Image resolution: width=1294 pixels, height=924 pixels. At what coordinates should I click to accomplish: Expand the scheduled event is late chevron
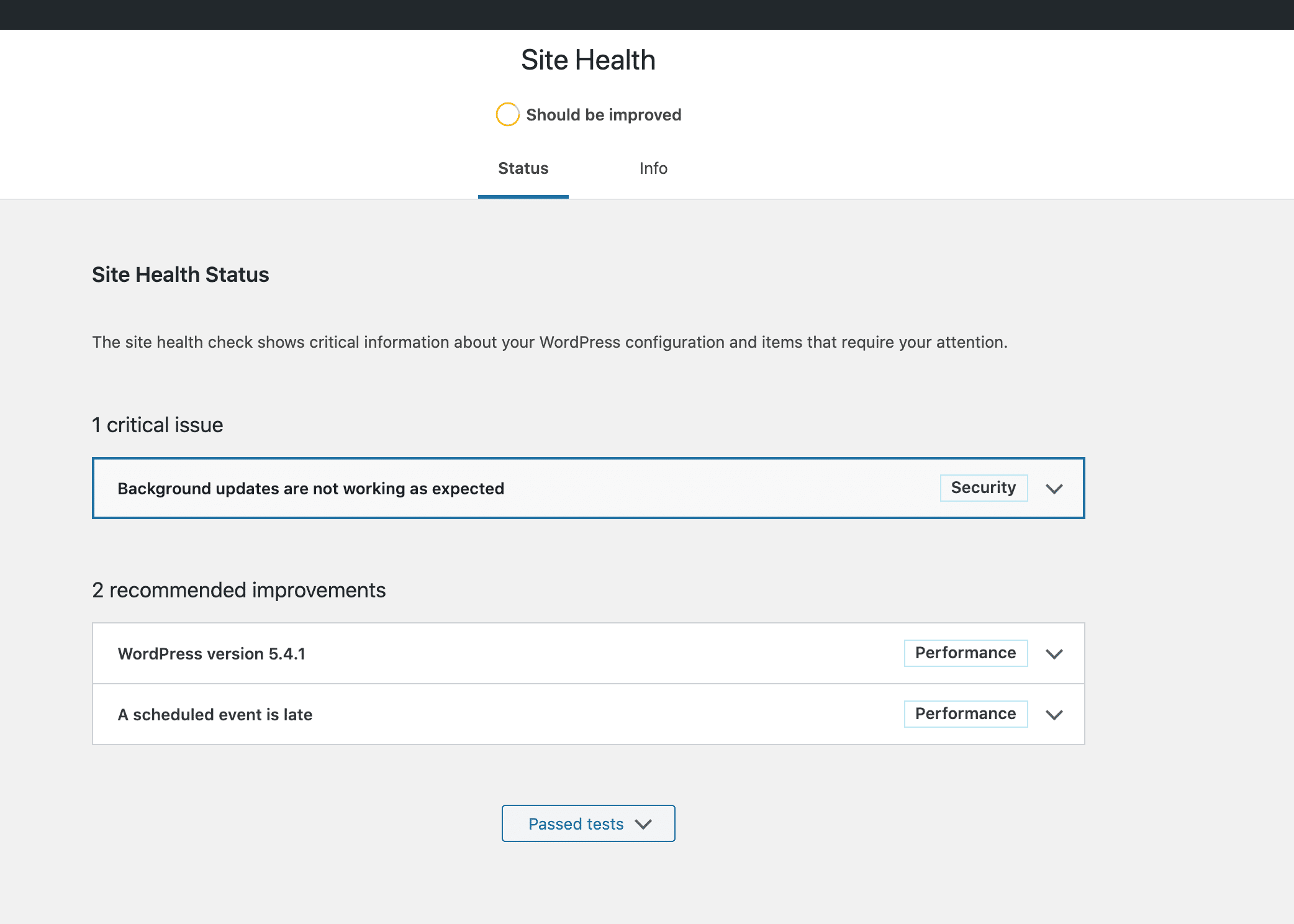(1054, 715)
